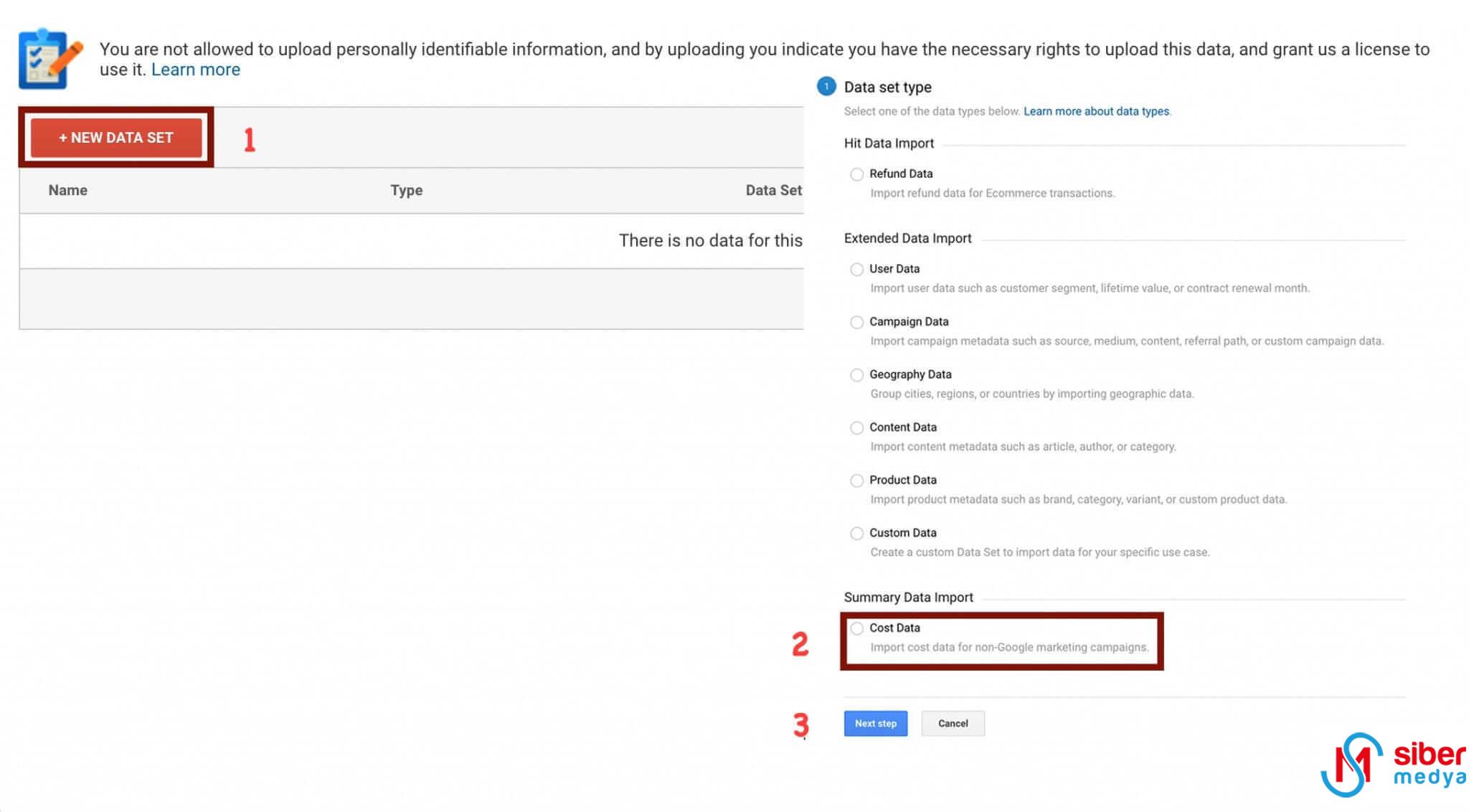Select Geography Data option
This screenshot has height=812, width=1469.
(x=855, y=374)
